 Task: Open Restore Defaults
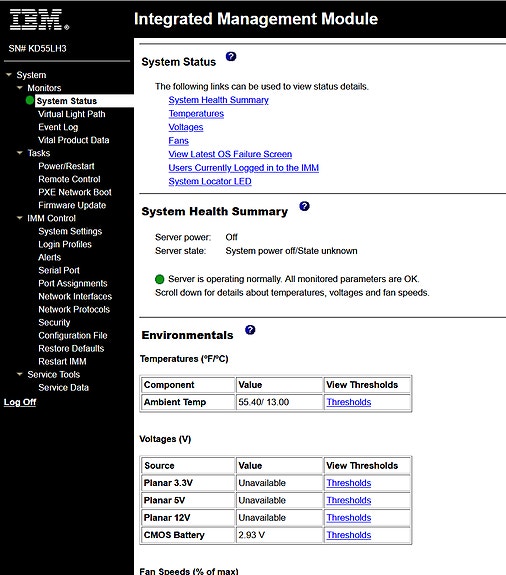pos(71,348)
